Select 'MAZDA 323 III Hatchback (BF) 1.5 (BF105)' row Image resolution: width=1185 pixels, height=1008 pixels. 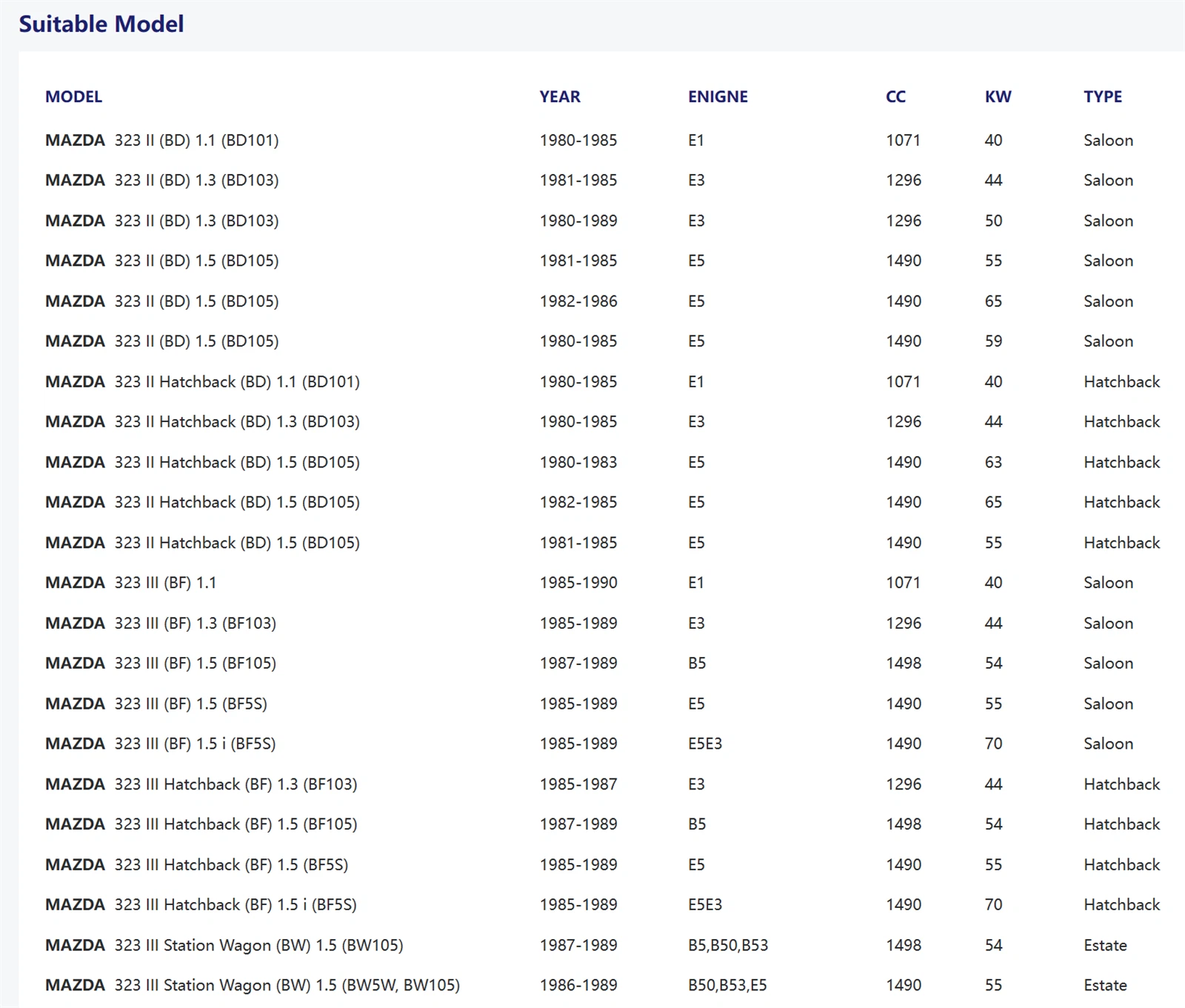(603, 824)
